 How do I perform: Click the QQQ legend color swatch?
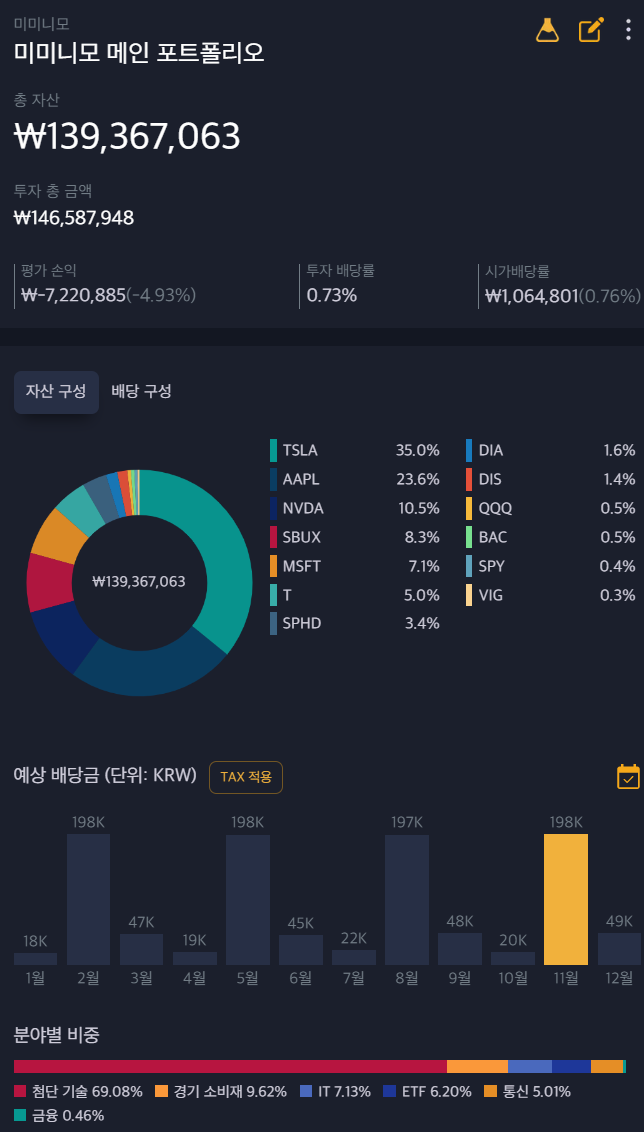click(469, 508)
